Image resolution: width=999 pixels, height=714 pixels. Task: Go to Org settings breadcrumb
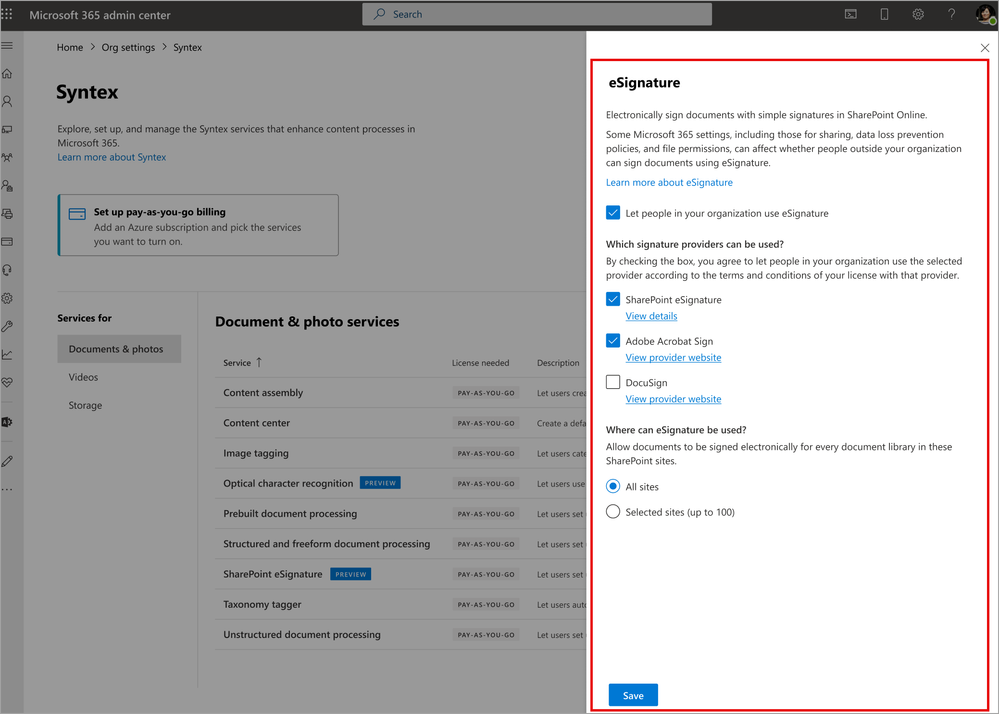pos(128,47)
